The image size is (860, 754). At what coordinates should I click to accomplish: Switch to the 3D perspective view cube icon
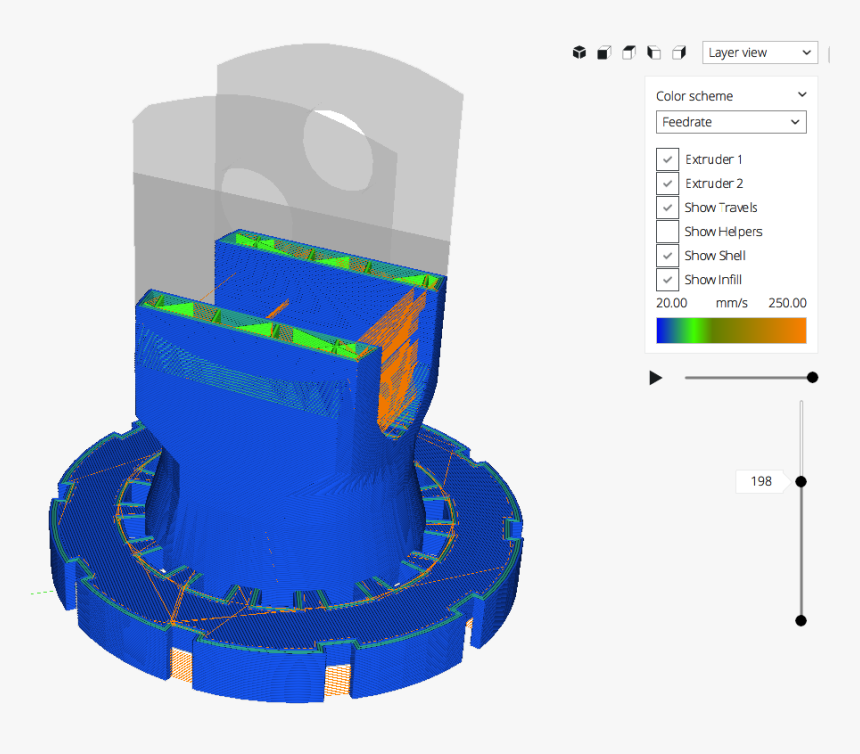coord(579,53)
